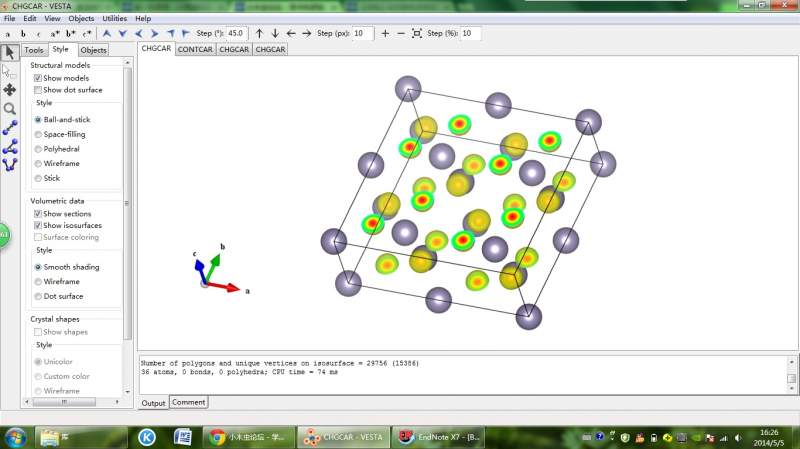This screenshot has width=800, height=449.
Task: Zoom in with the plus icon
Action: coord(385,34)
